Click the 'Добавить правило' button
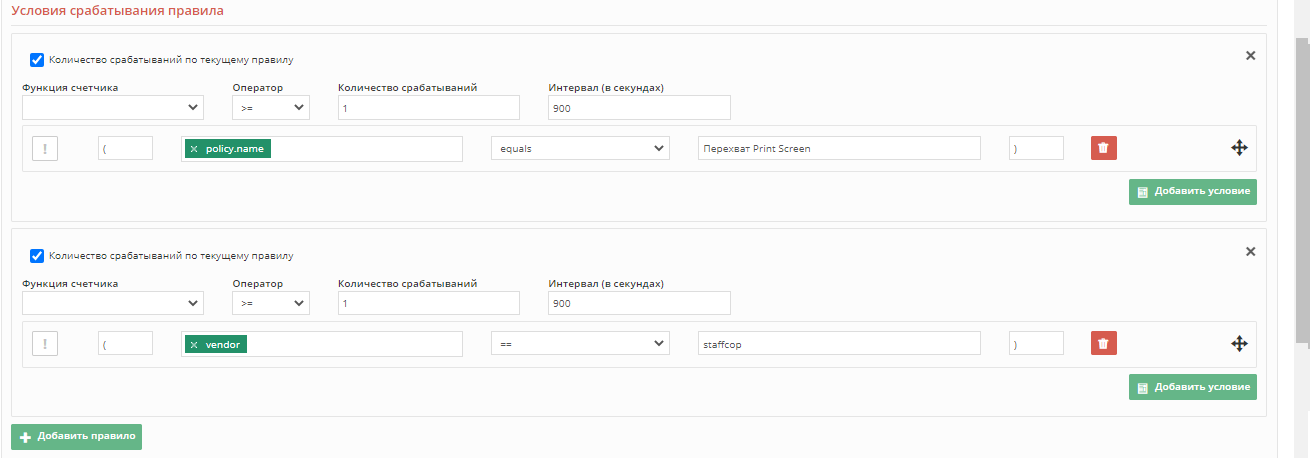 point(77,437)
